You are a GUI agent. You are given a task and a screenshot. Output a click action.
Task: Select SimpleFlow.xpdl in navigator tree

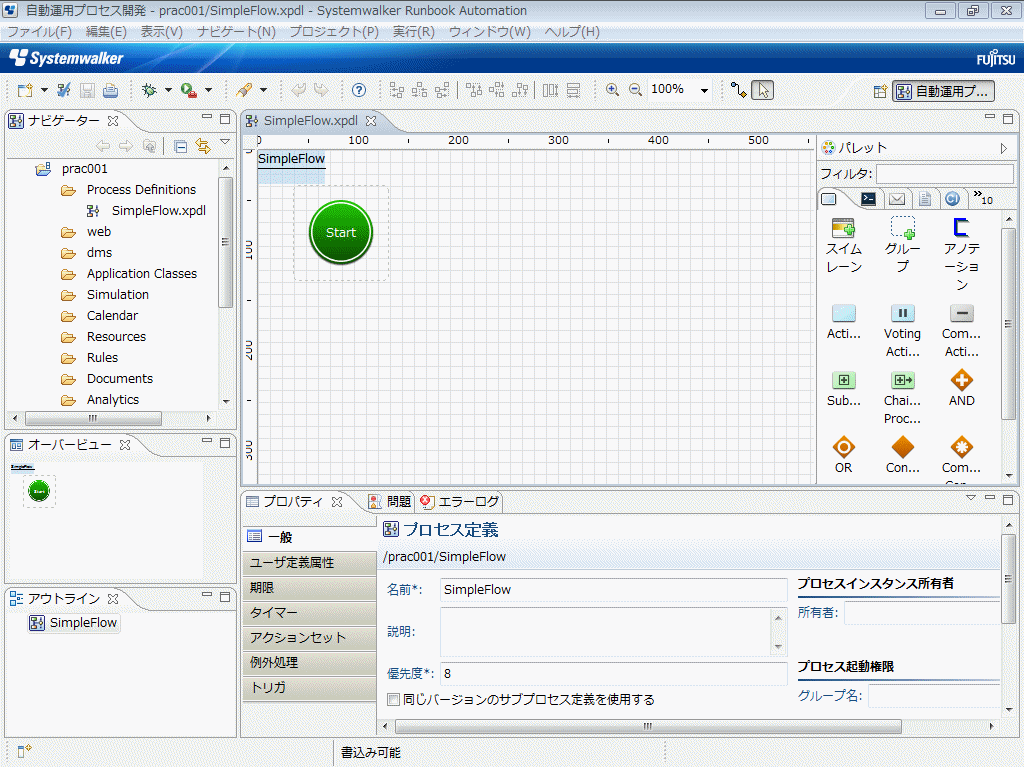click(159, 210)
